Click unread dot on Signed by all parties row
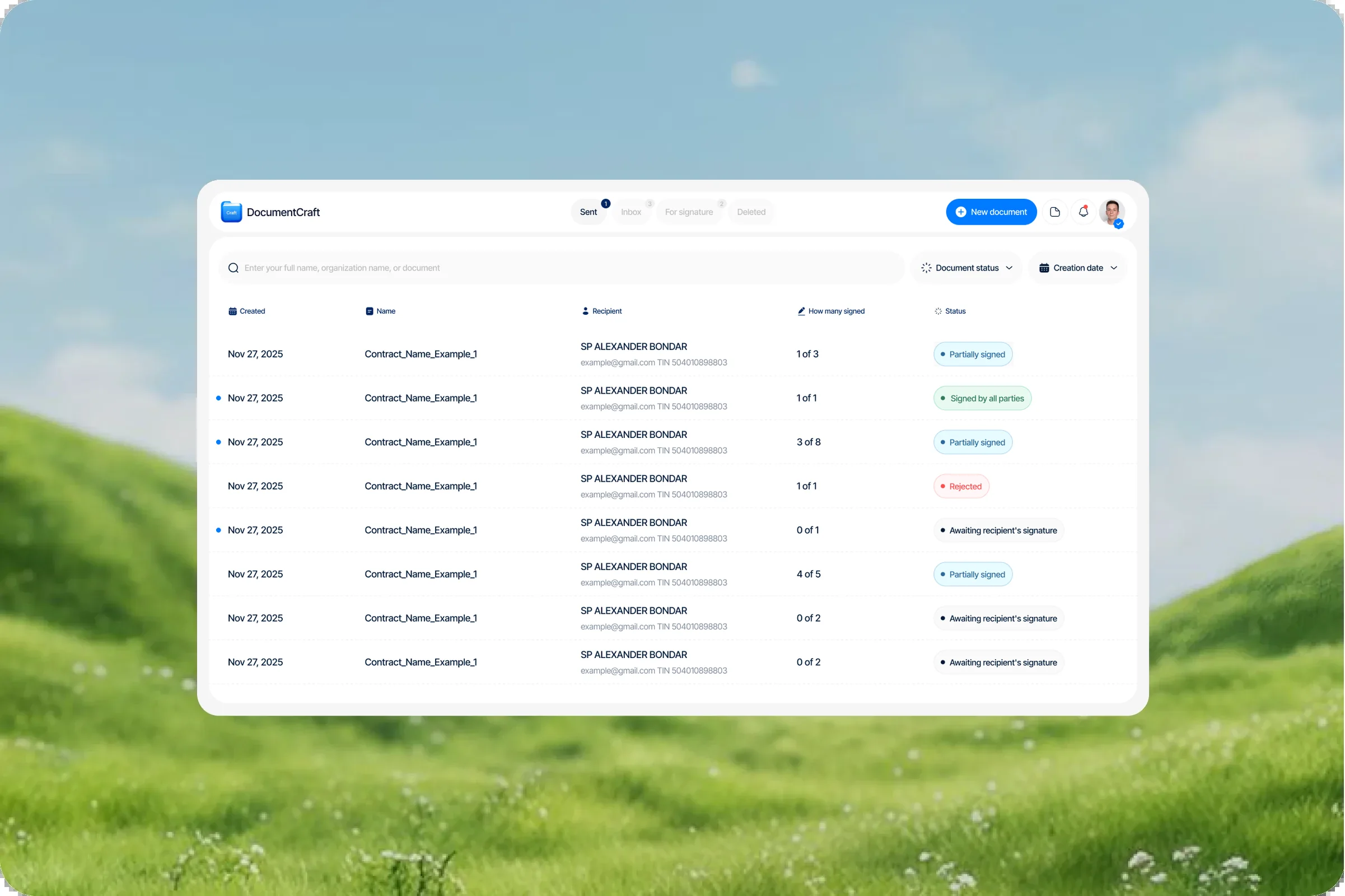The height and width of the screenshot is (896, 1345). click(218, 398)
